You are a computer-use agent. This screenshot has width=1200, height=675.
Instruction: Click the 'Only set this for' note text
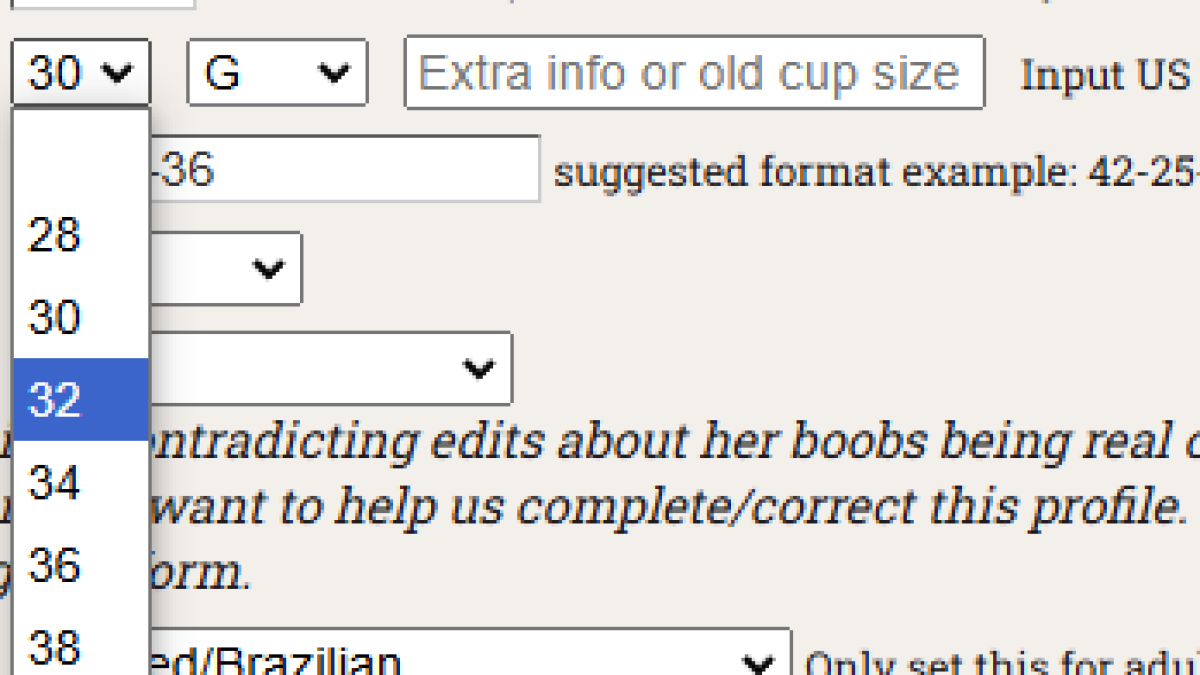[x=1000, y=664]
